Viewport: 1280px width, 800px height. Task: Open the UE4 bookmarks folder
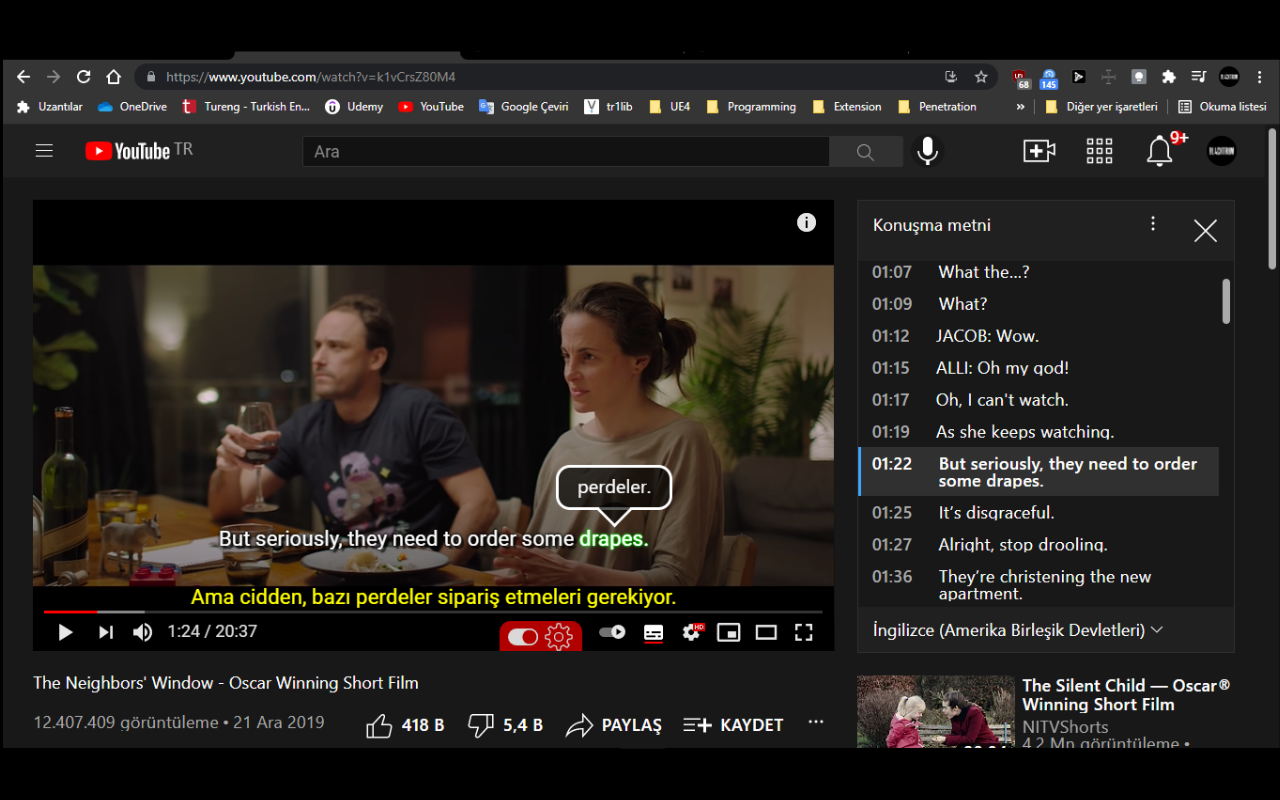[x=670, y=107]
